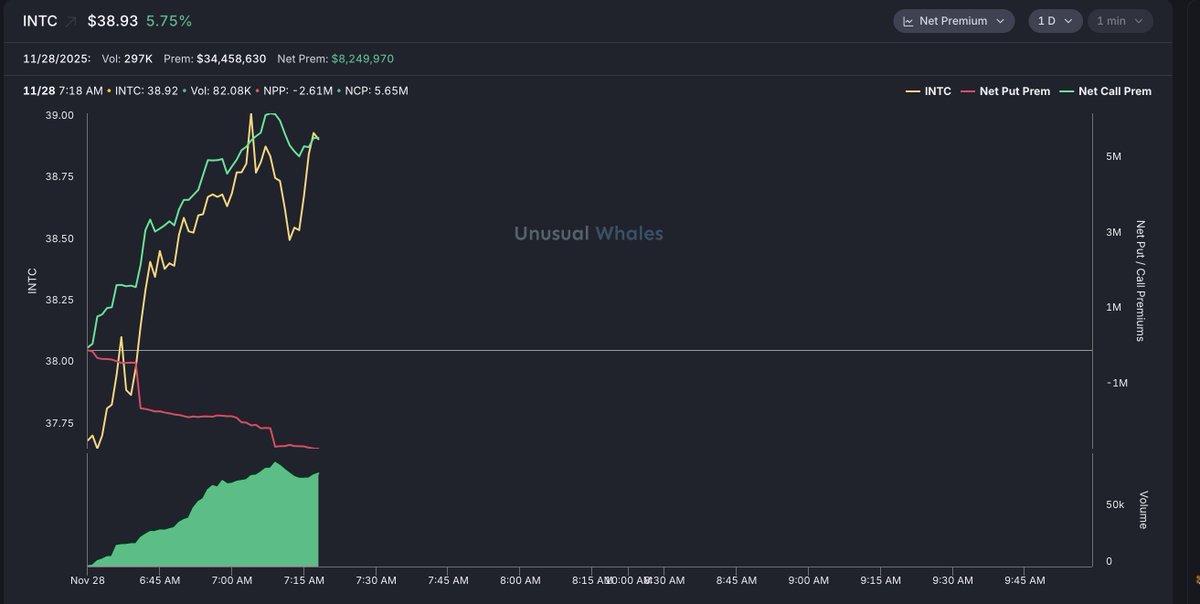This screenshot has width=1200, height=604.
Task: Click the 8:00 AM time axis label
Action: [x=520, y=580]
